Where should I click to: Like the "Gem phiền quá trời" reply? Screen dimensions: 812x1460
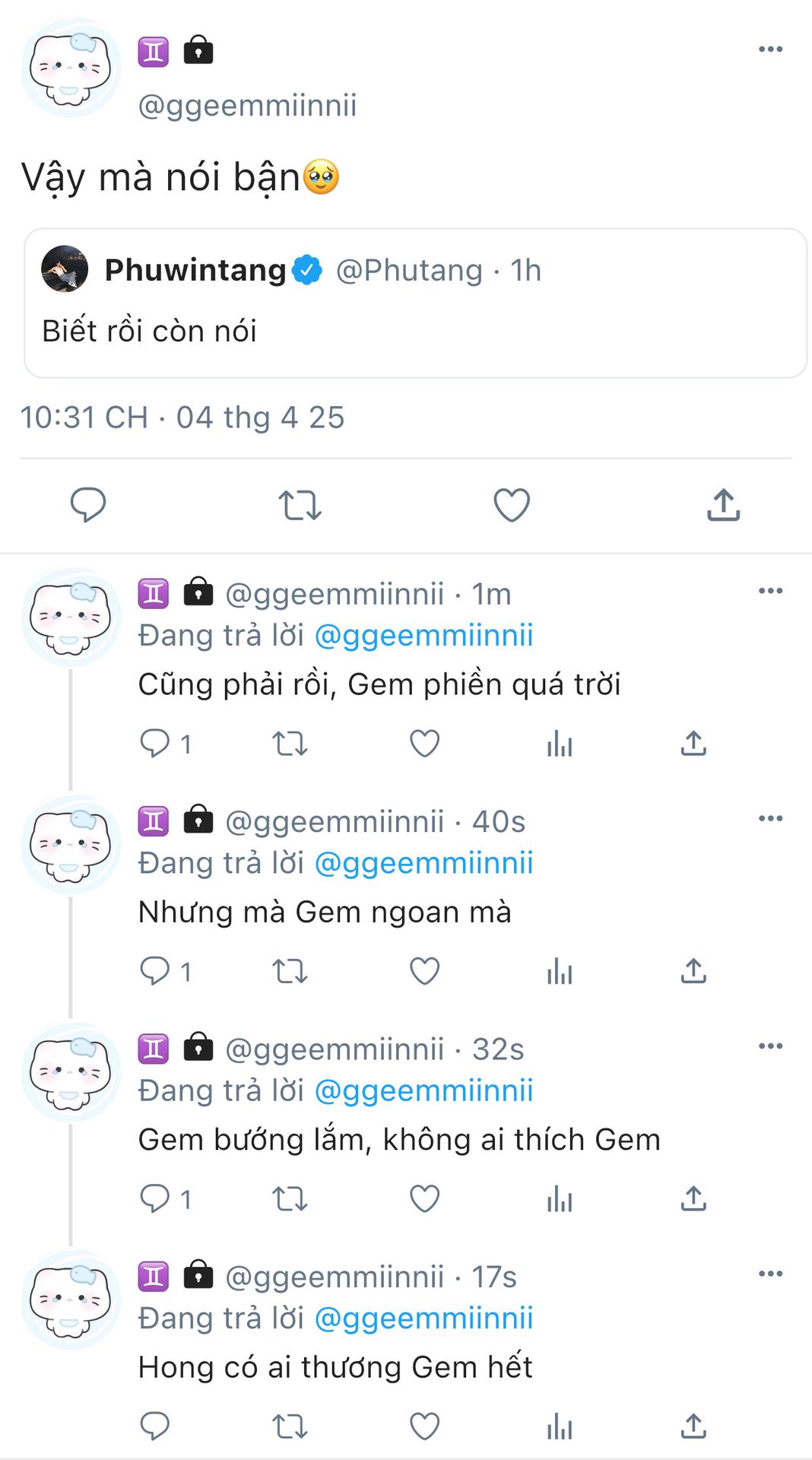424,744
